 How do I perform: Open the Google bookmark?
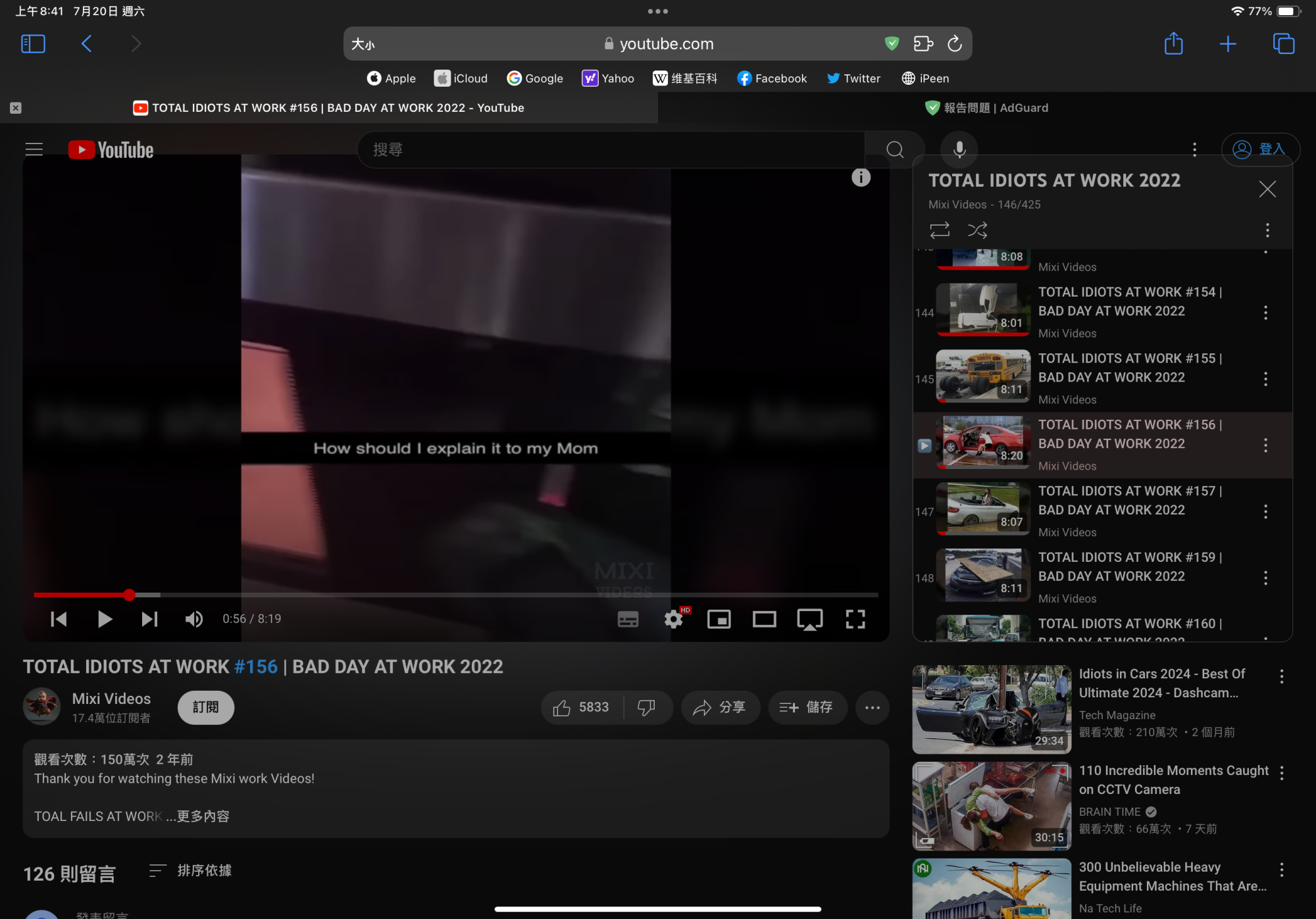[535, 78]
